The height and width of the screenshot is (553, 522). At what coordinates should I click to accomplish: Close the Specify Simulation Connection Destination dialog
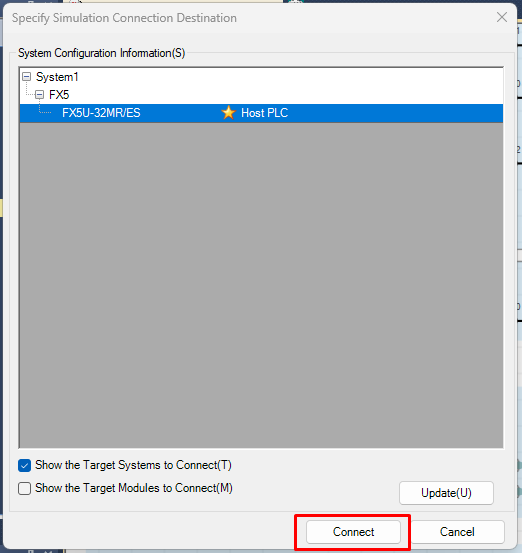click(502, 17)
